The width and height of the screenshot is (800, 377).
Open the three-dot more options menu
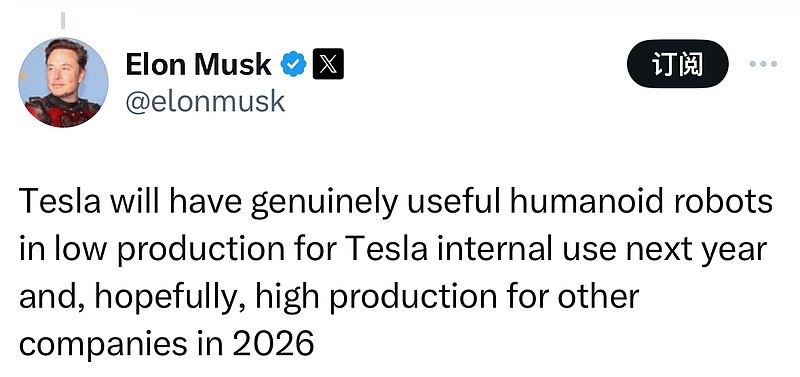click(763, 64)
